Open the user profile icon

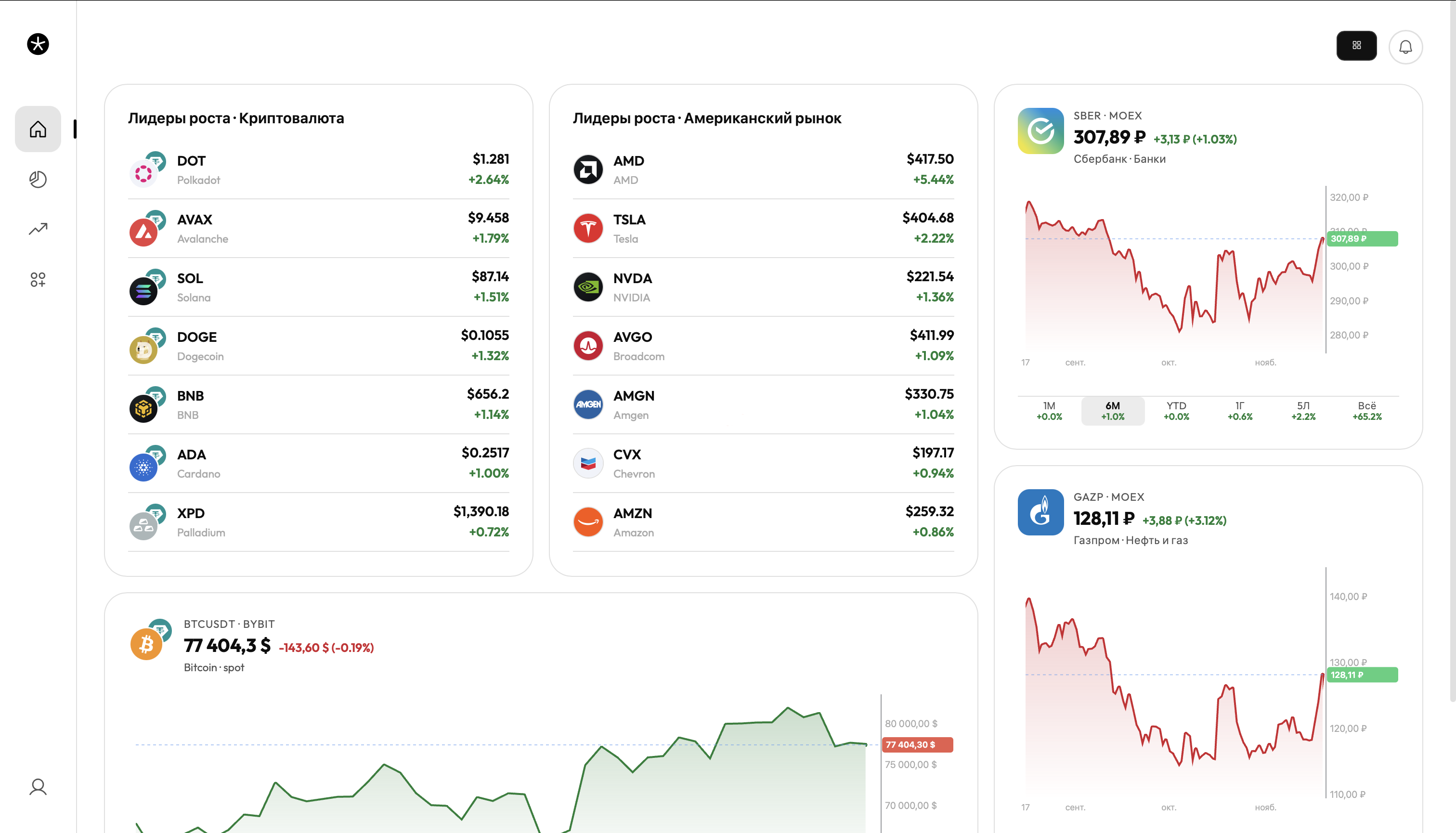coord(38,787)
